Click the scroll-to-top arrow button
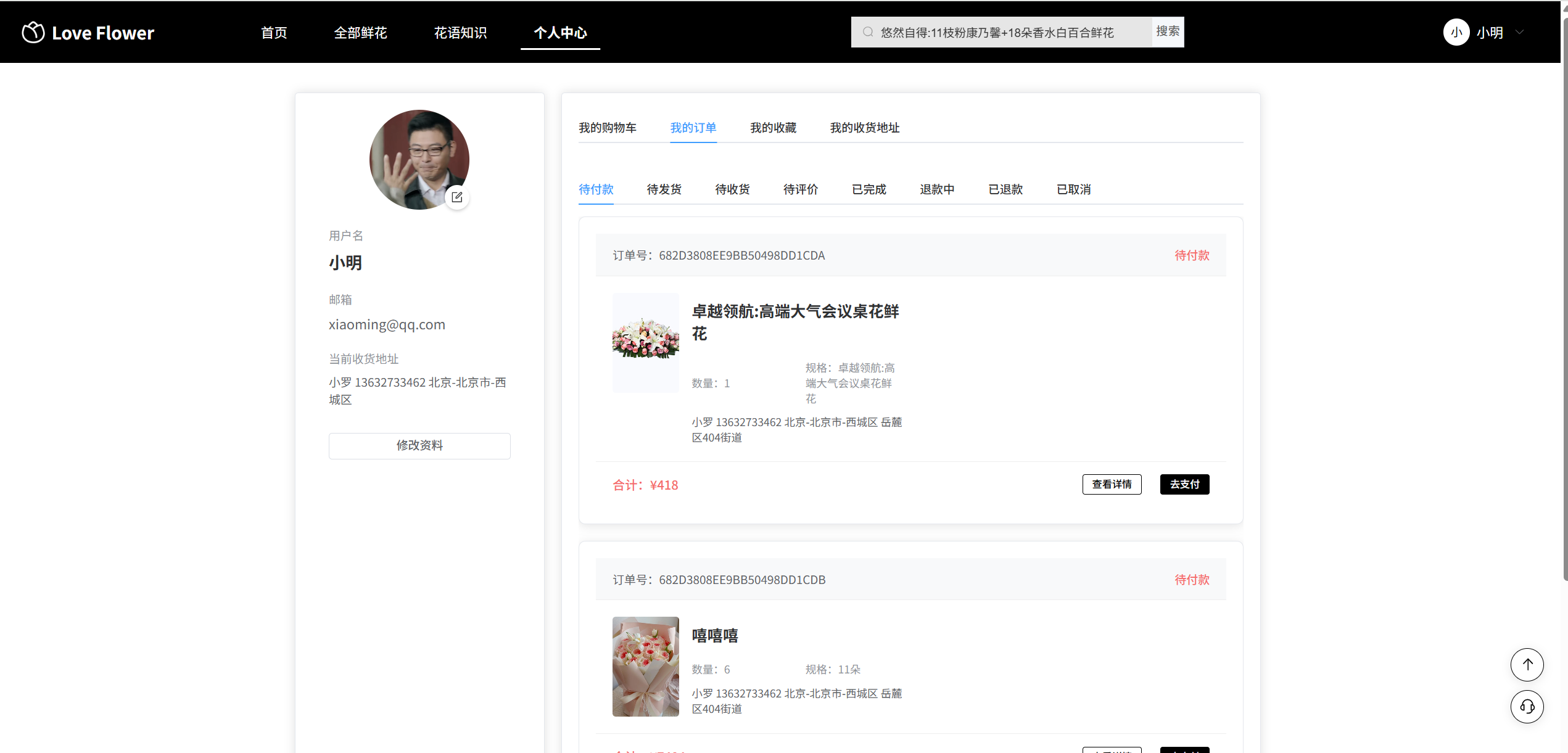Viewport: 1568px width, 753px height. pyautogui.click(x=1527, y=664)
